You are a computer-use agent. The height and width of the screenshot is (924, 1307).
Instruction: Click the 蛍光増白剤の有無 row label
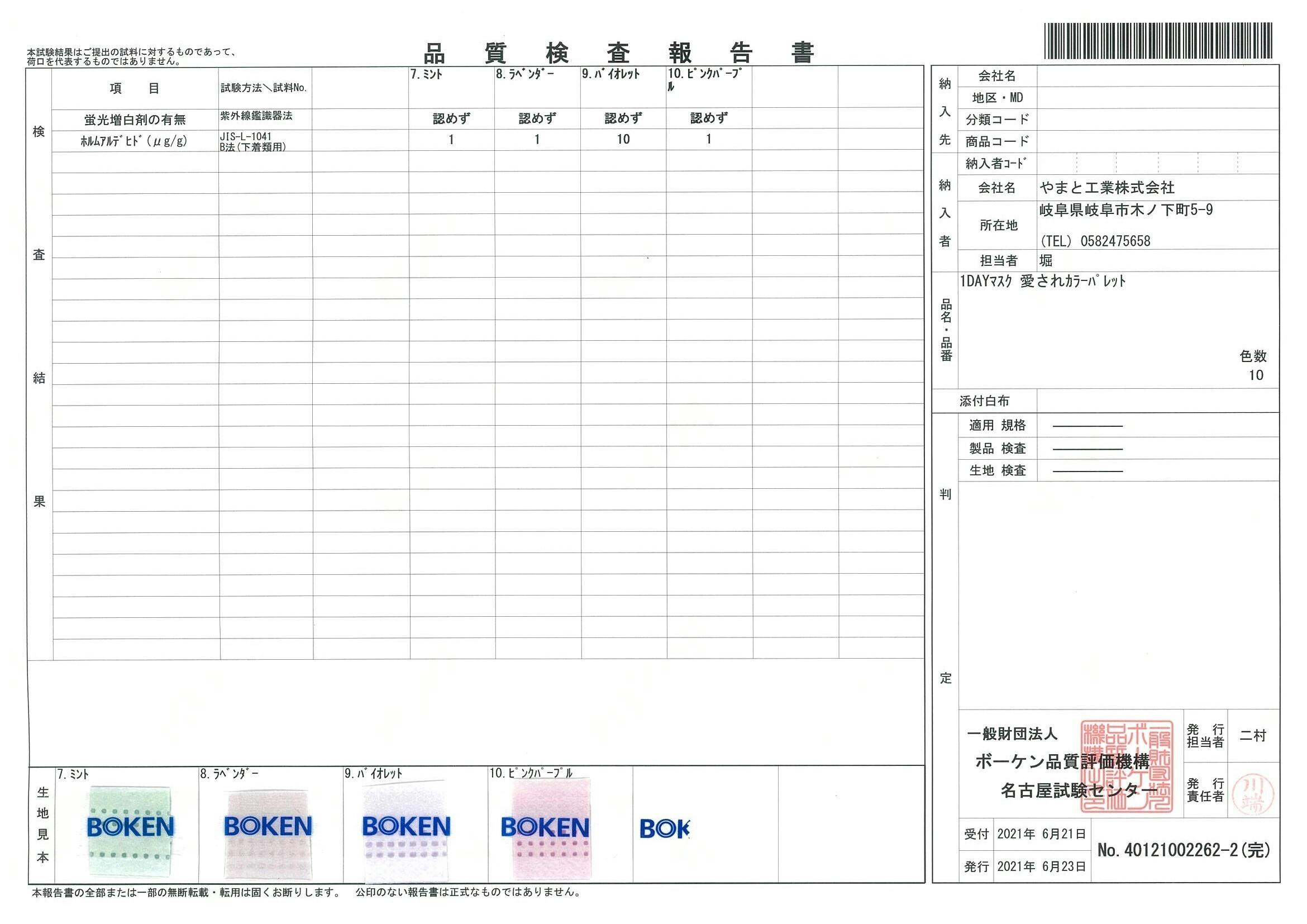(135, 120)
